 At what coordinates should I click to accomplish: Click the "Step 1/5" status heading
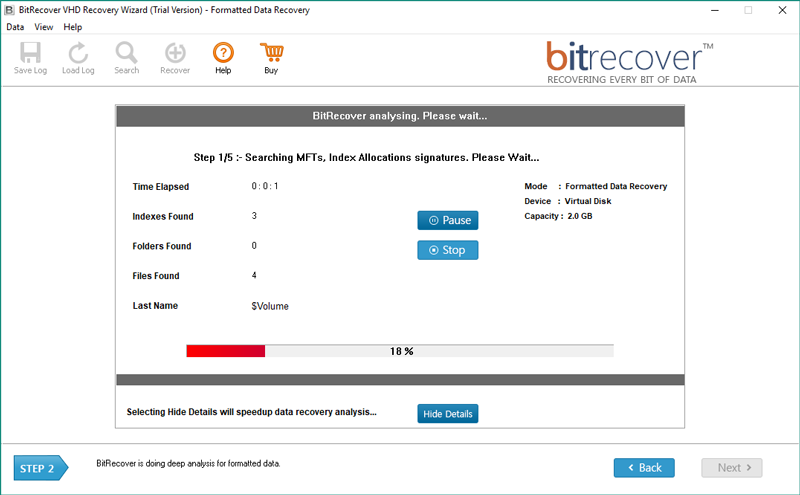366,158
